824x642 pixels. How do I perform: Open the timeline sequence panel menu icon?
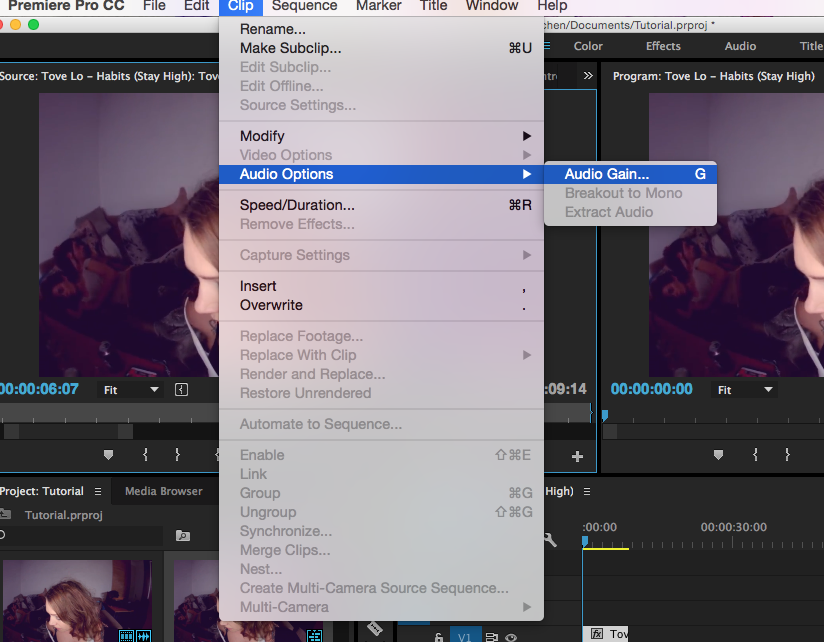587,491
